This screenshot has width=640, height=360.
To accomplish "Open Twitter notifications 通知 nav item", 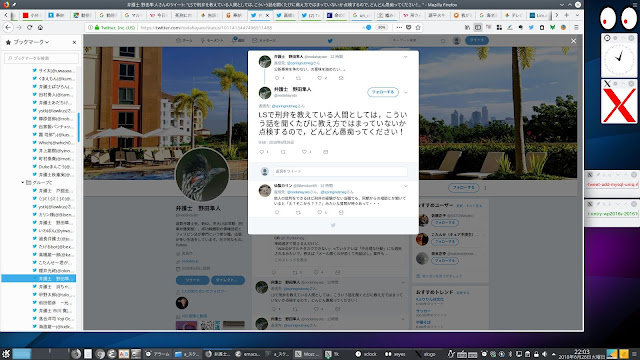I will 238,40.
